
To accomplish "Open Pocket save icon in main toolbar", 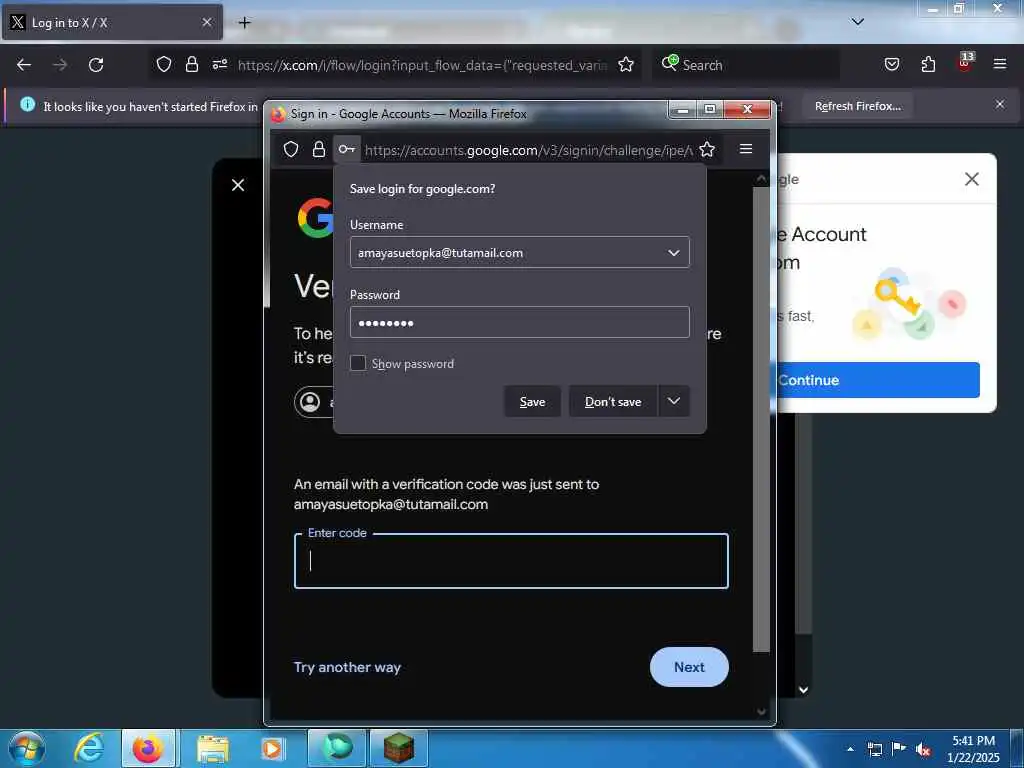I will (x=892, y=64).
